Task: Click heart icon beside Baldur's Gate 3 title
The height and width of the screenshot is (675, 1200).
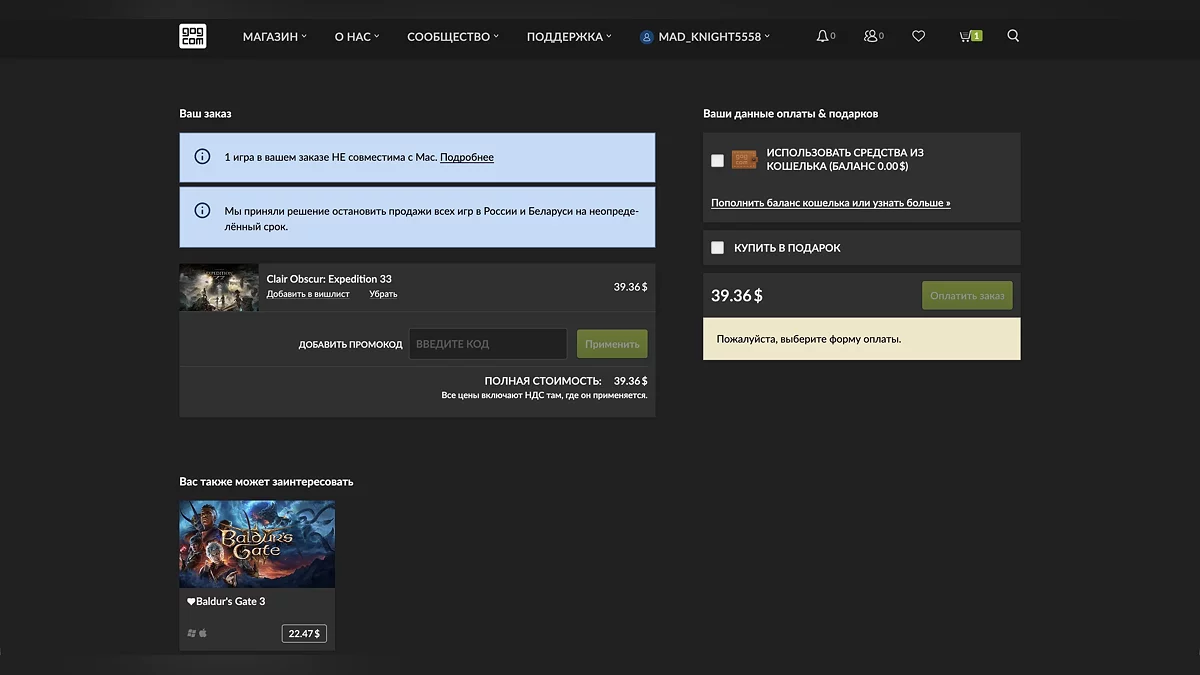Action: (191, 602)
